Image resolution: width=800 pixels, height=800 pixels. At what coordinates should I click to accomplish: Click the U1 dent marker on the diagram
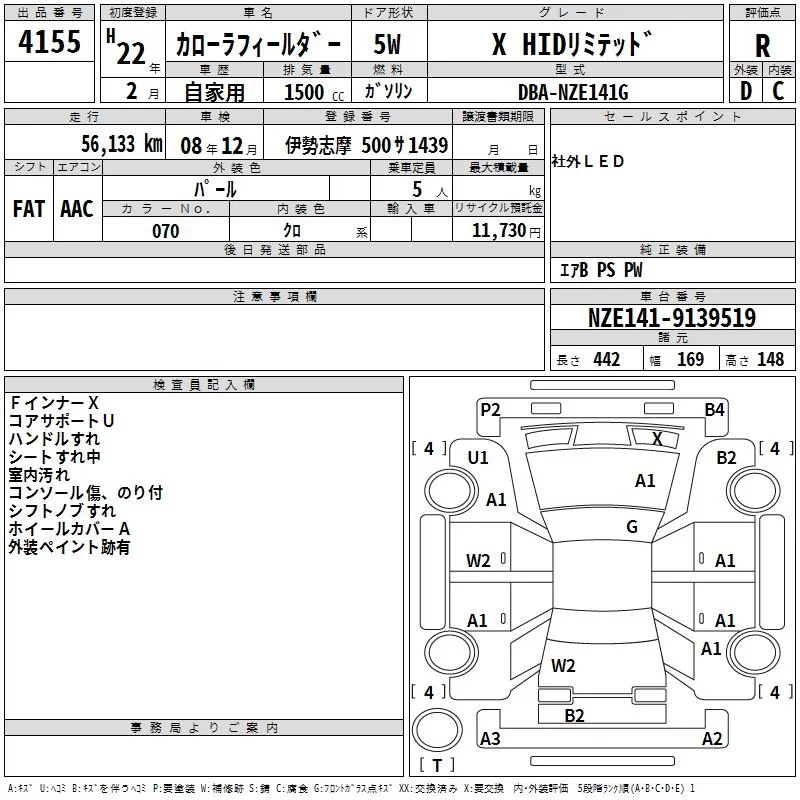tap(478, 458)
